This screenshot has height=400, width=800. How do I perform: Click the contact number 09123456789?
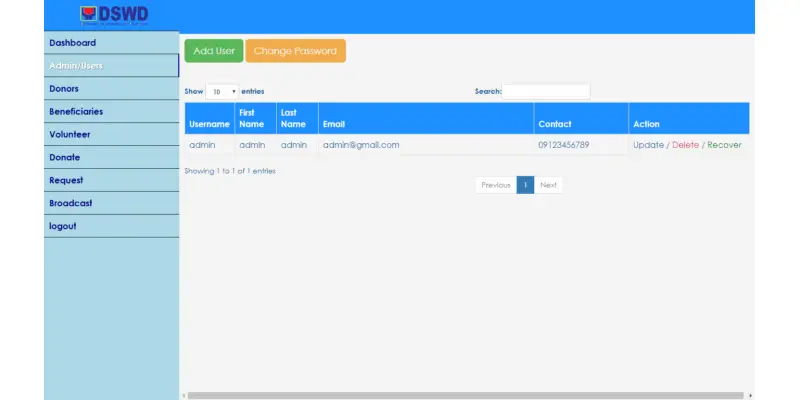click(x=564, y=145)
